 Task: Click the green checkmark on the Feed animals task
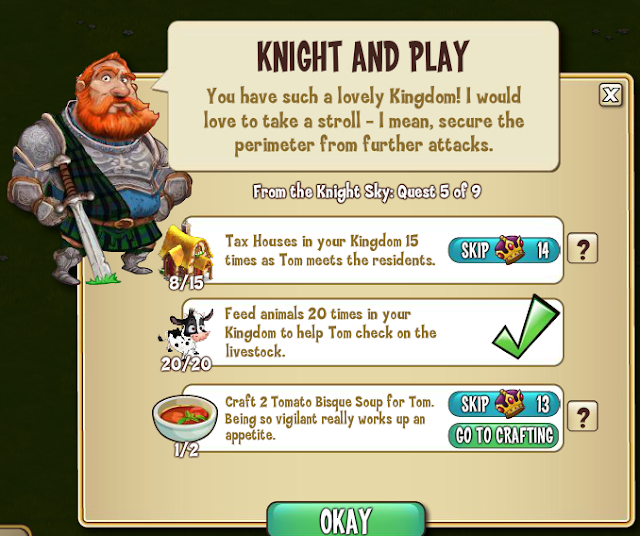(526, 327)
